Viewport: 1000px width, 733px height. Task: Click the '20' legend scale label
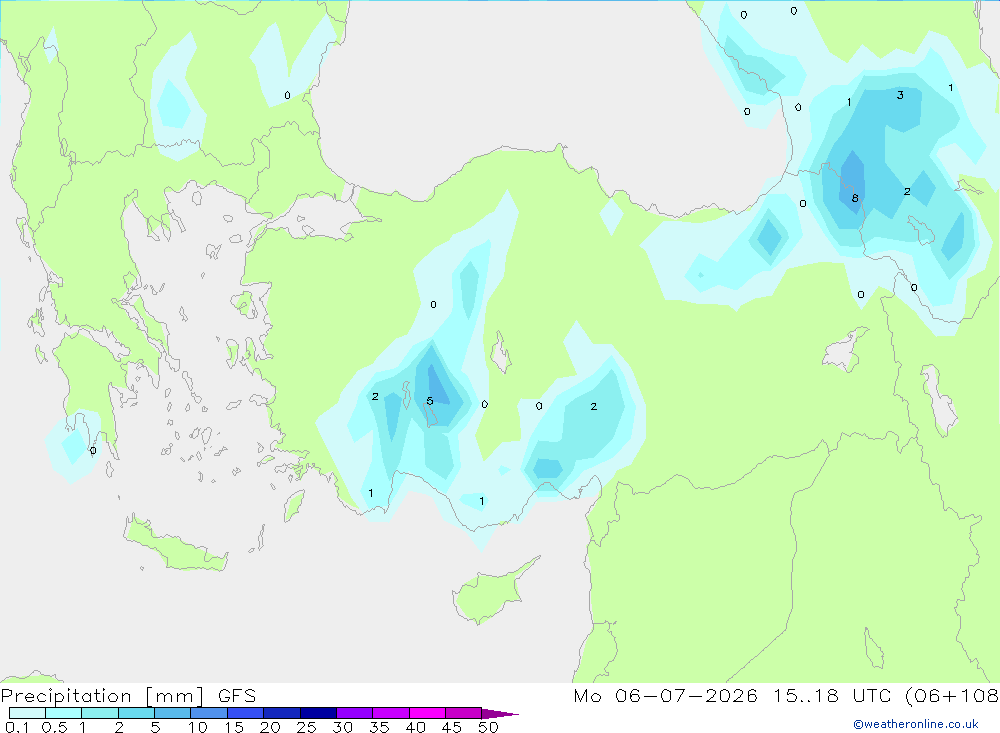click(x=270, y=727)
